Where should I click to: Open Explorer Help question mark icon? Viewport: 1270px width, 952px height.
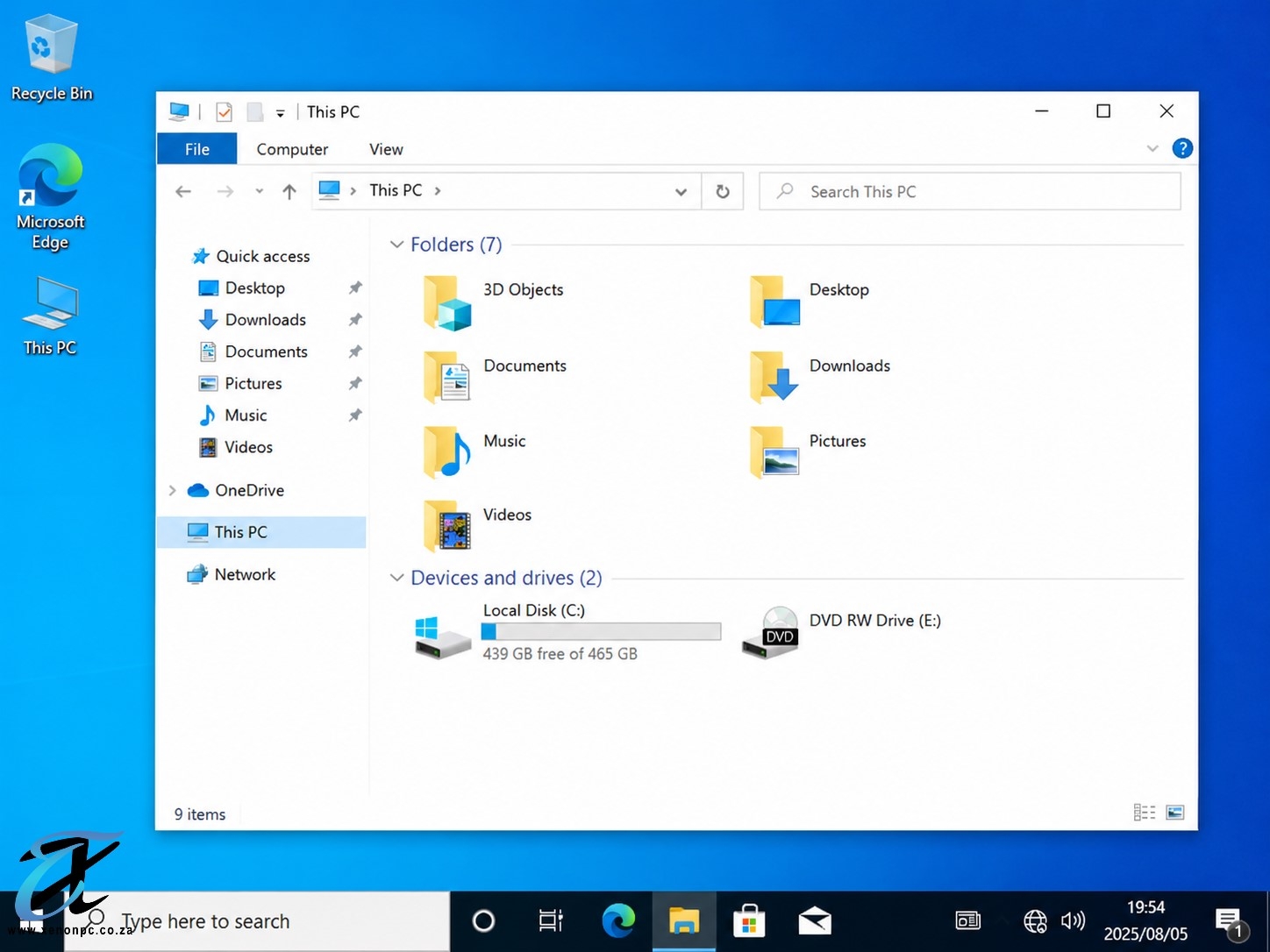tap(1182, 148)
